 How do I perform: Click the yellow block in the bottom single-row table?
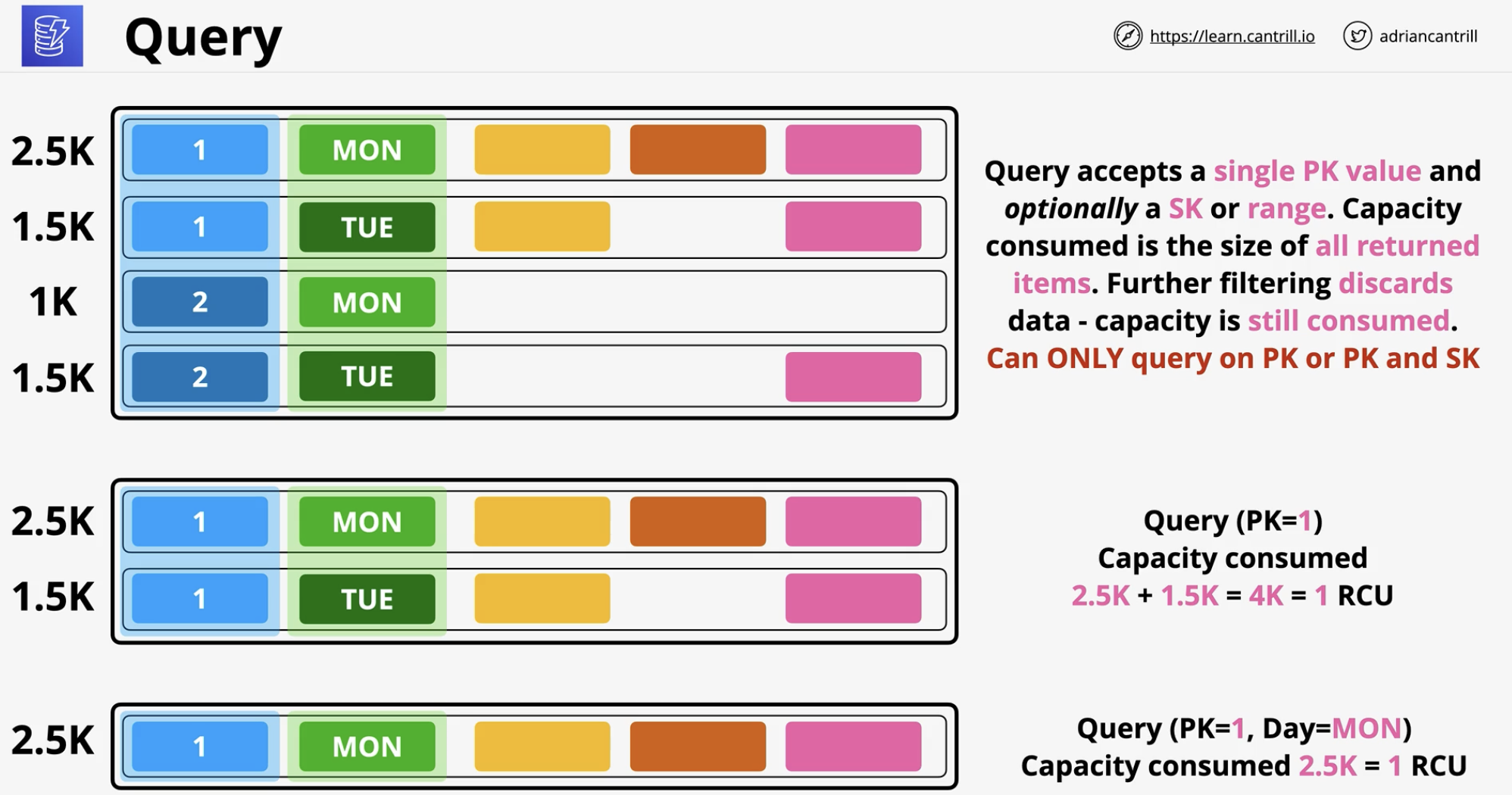pos(542,747)
